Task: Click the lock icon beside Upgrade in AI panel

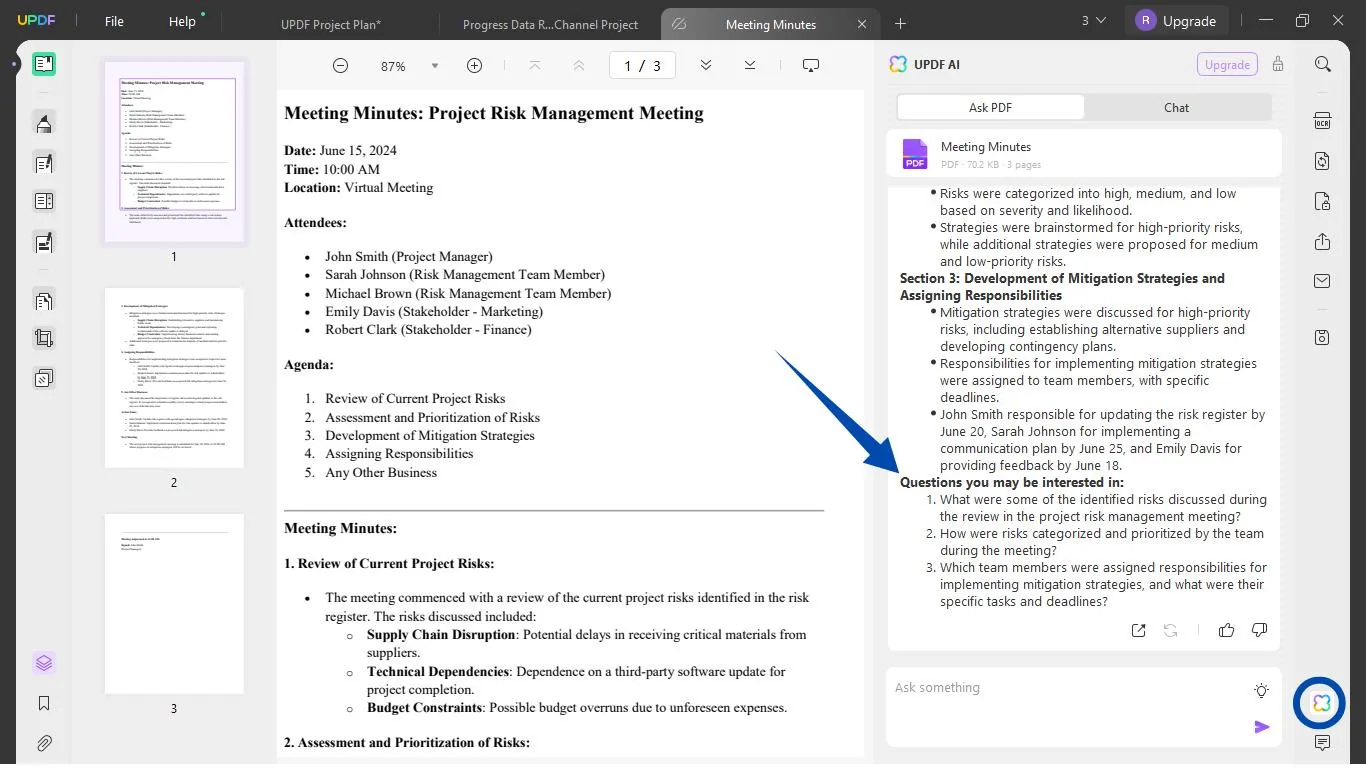Action: pos(1278,65)
